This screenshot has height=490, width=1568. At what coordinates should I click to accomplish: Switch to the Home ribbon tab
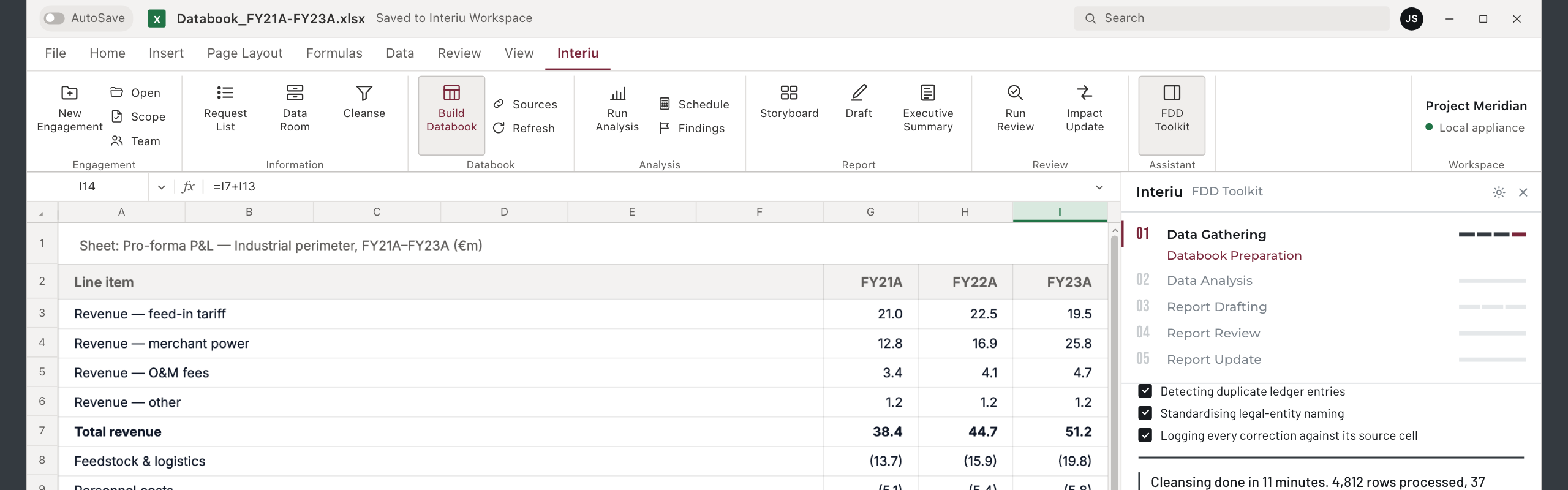click(107, 53)
